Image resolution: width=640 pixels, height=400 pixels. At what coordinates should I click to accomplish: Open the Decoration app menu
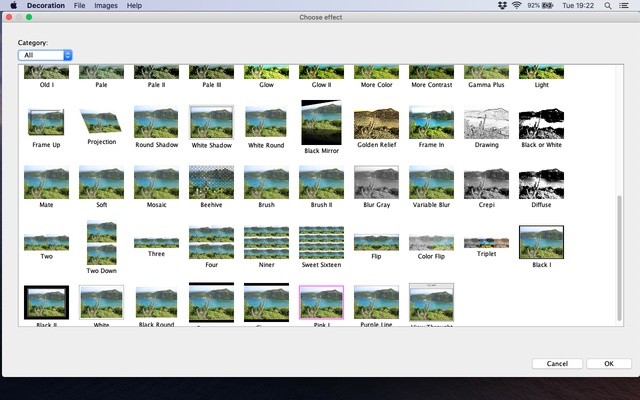pos(46,5)
